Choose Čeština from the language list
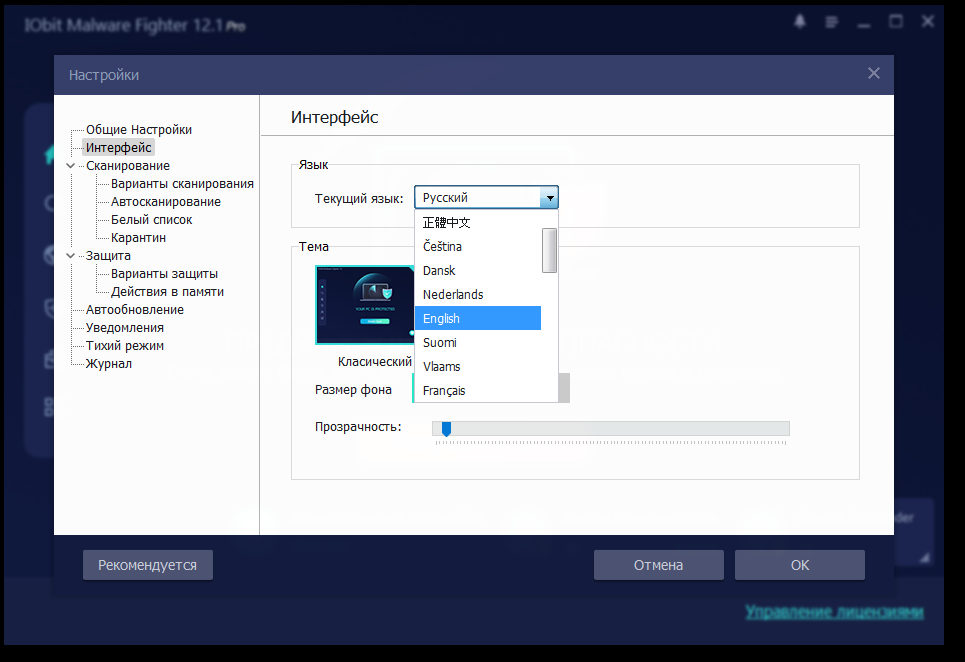The image size is (965, 662). (478, 246)
